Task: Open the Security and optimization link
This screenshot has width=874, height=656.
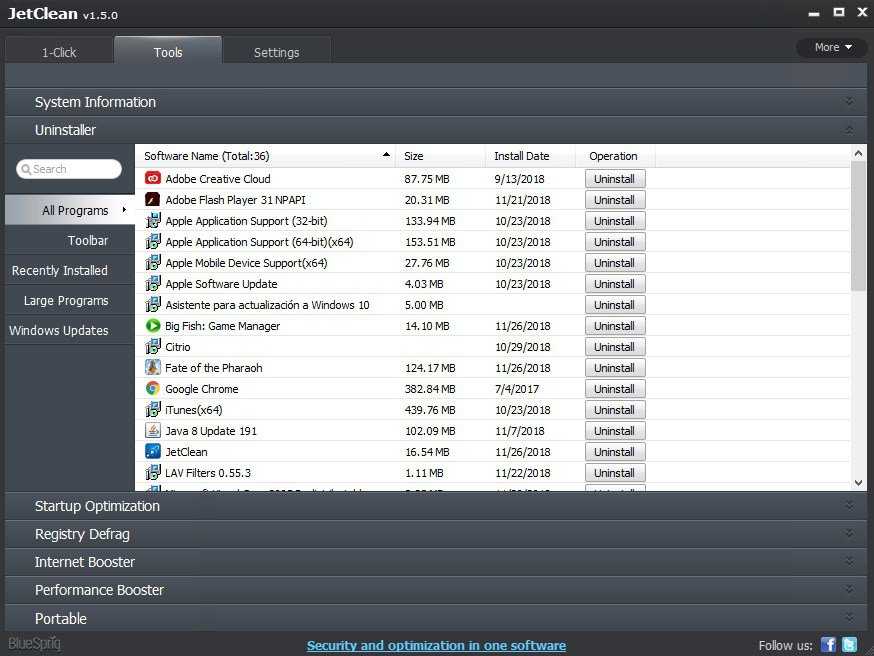Action: click(436, 646)
